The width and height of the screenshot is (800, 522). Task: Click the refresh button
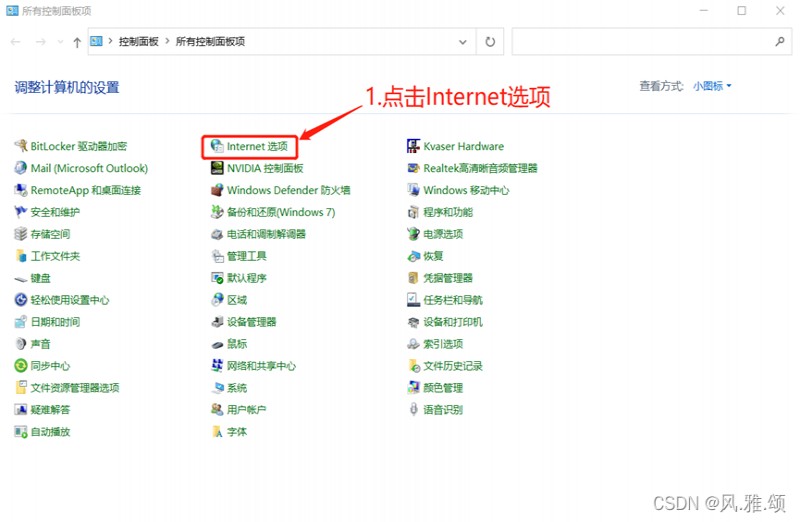(490, 42)
